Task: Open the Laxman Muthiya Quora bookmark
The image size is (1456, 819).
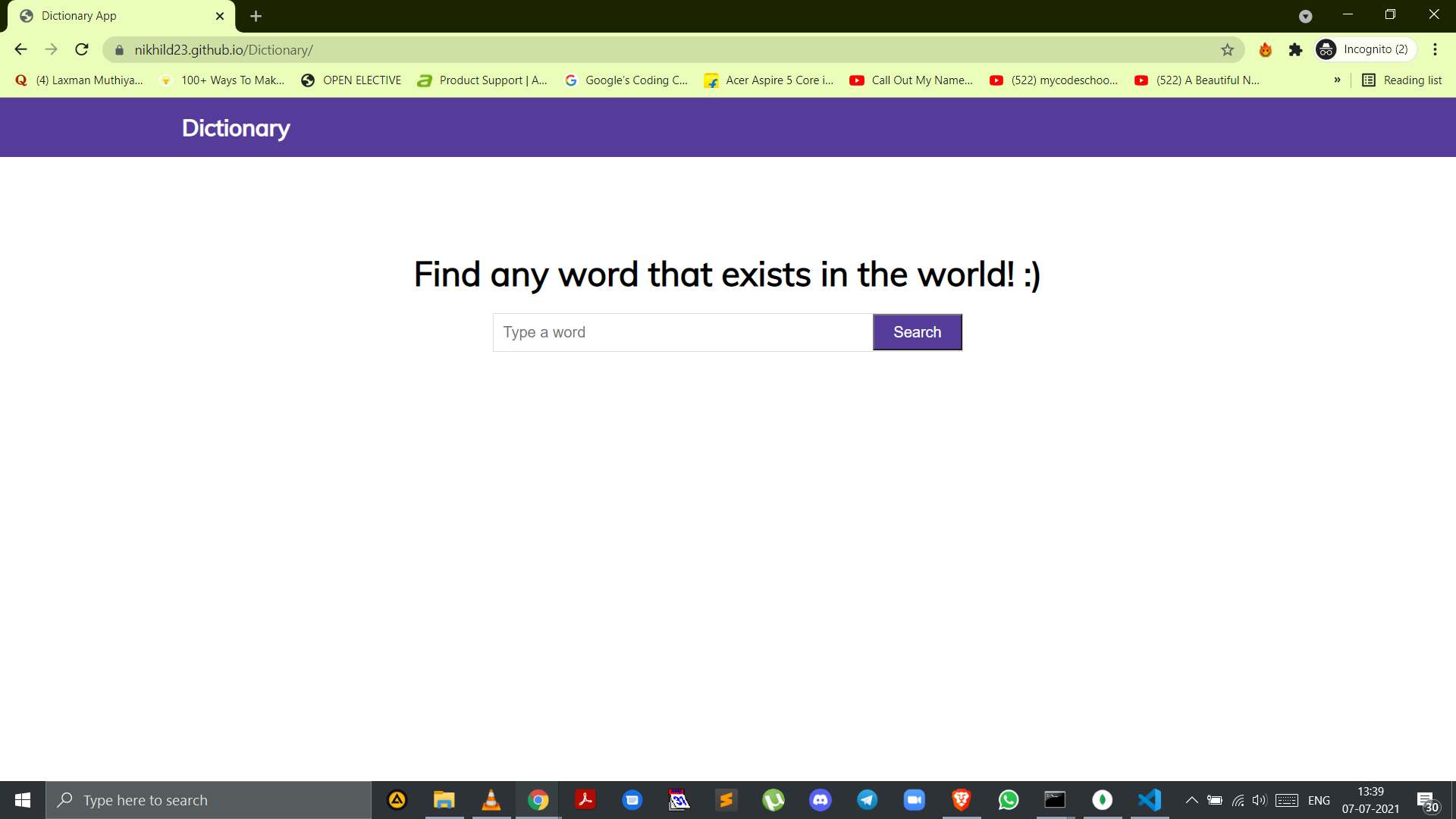Action: (79, 80)
